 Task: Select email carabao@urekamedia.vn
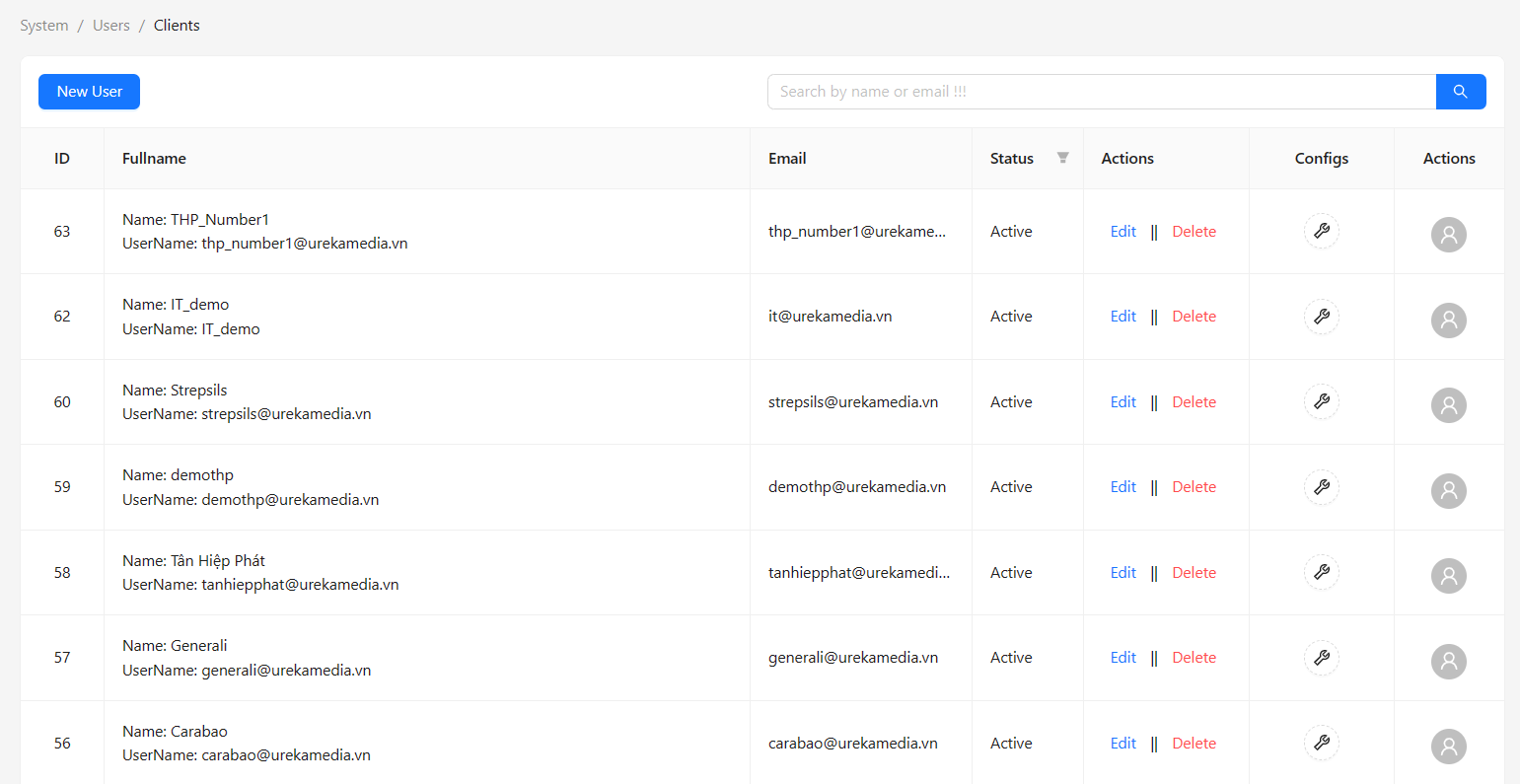pyautogui.click(x=853, y=744)
